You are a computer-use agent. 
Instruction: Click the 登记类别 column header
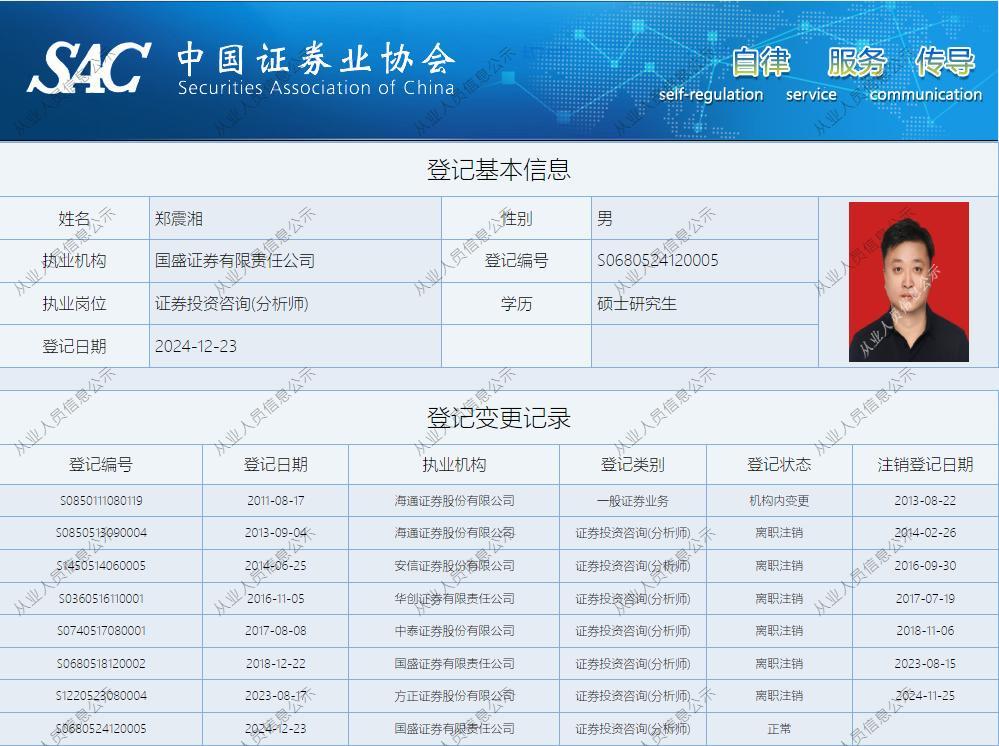pos(632,464)
